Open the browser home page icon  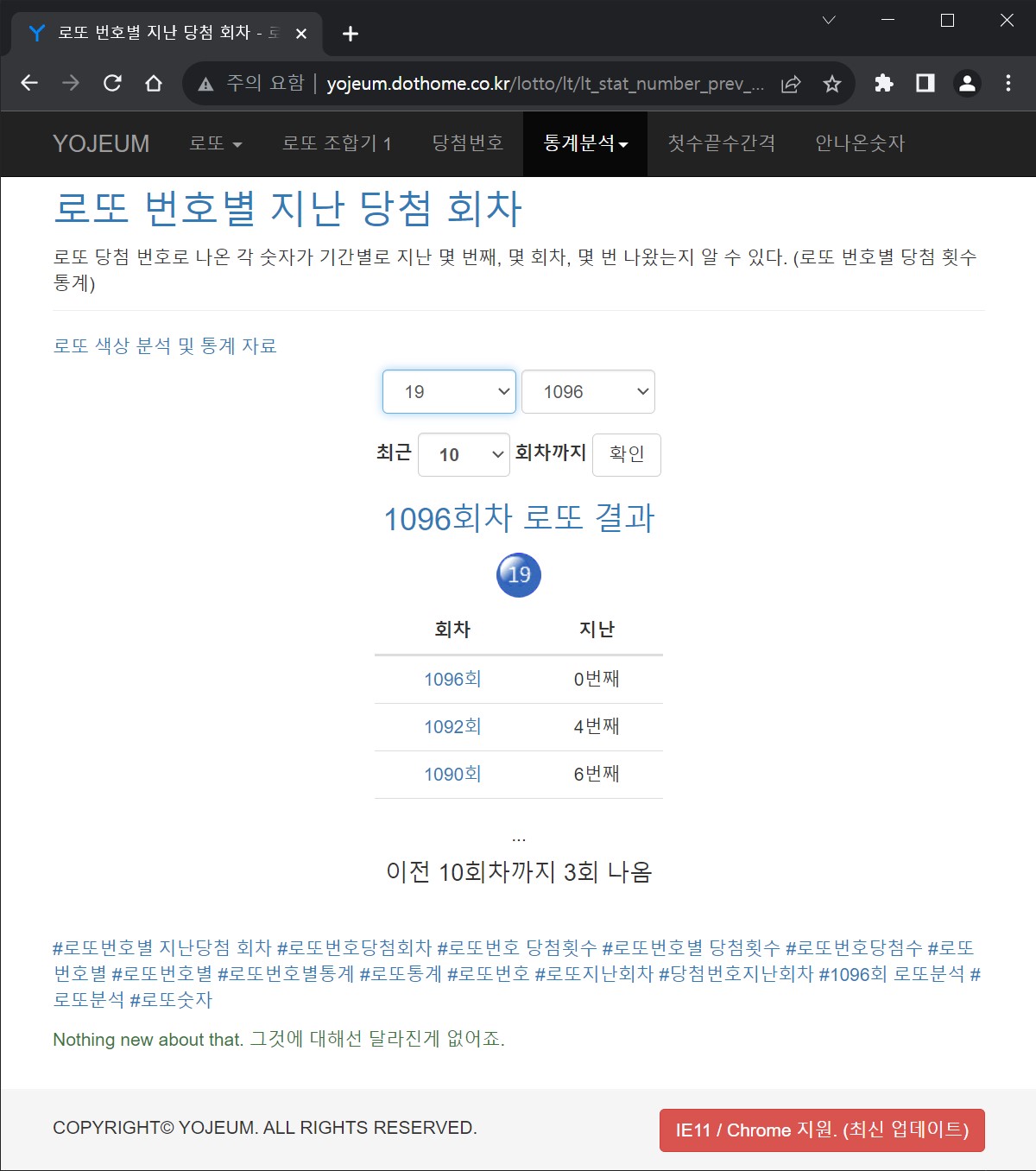coord(154,83)
